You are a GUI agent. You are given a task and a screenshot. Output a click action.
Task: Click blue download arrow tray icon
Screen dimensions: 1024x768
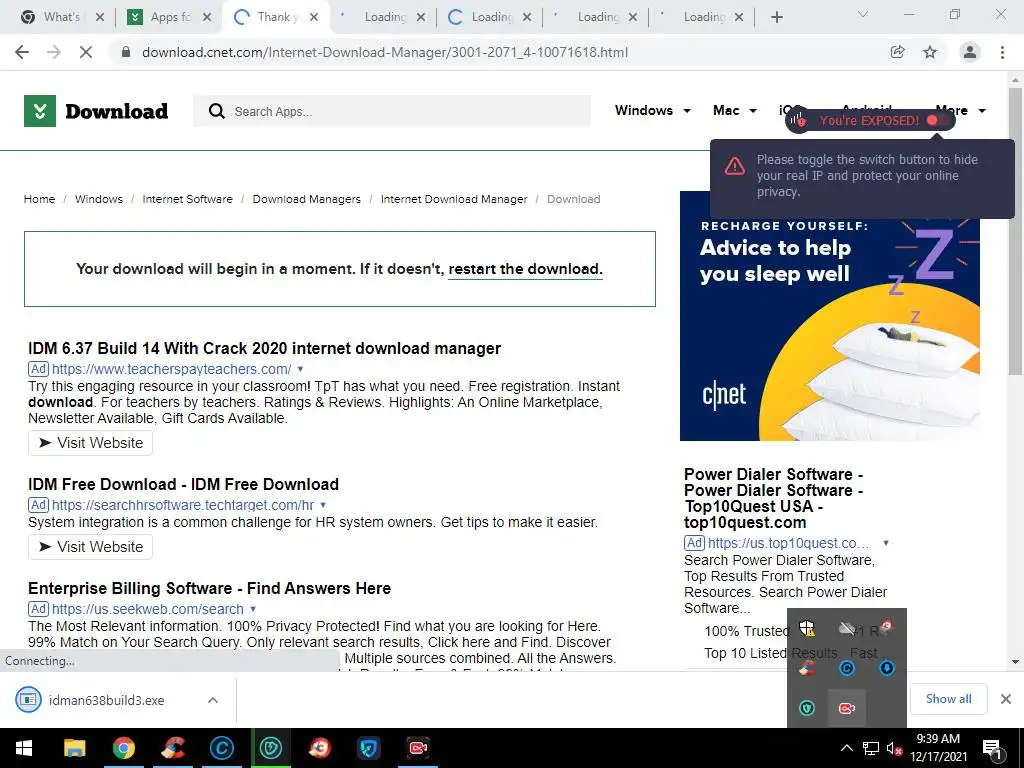coord(886,667)
